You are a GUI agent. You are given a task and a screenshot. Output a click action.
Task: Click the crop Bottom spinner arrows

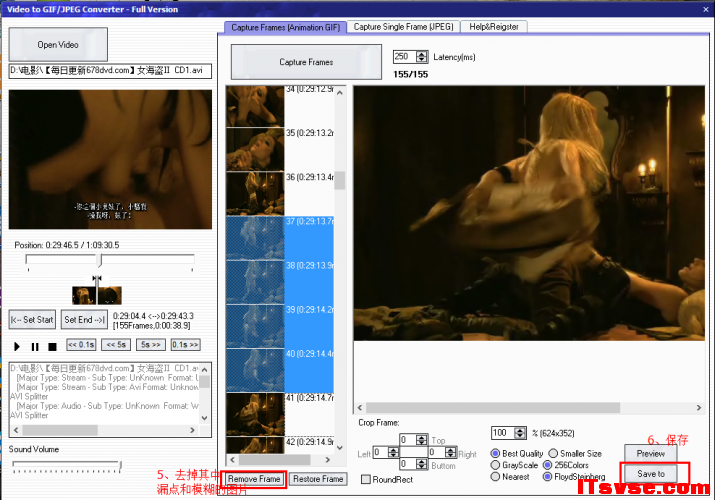click(x=422, y=464)
